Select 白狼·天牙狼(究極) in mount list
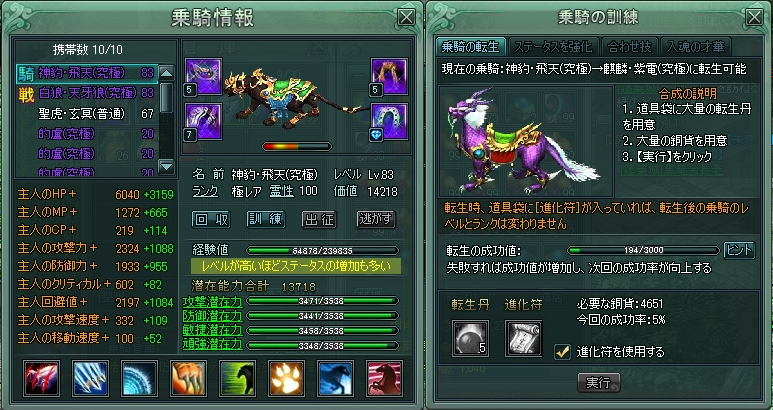This screenshot has height=410, width=773. point(87,93)
